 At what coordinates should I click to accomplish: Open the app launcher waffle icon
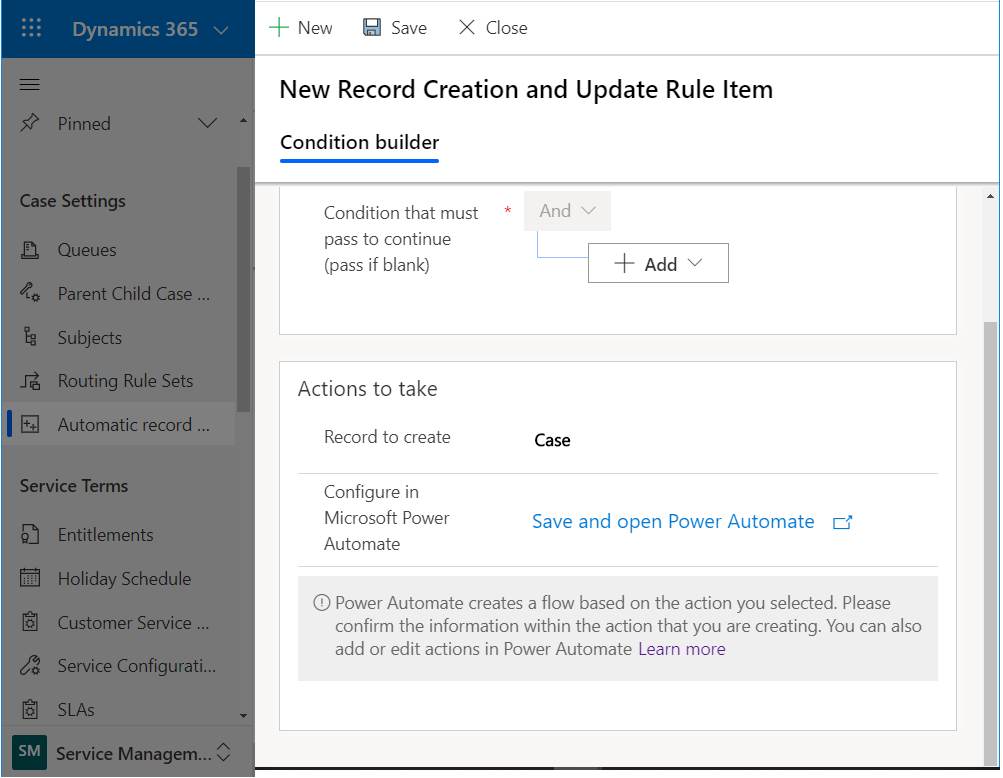(31, 29)
